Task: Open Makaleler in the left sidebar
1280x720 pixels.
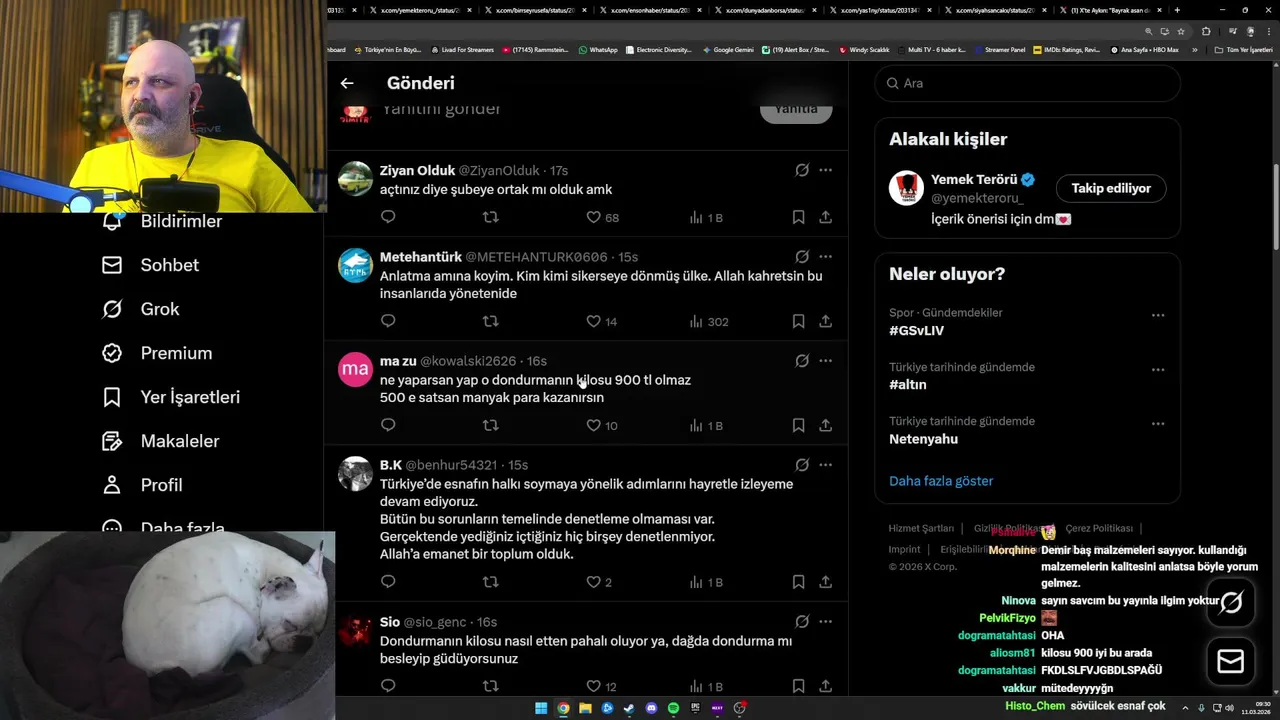Action: [x=161, y=441]
